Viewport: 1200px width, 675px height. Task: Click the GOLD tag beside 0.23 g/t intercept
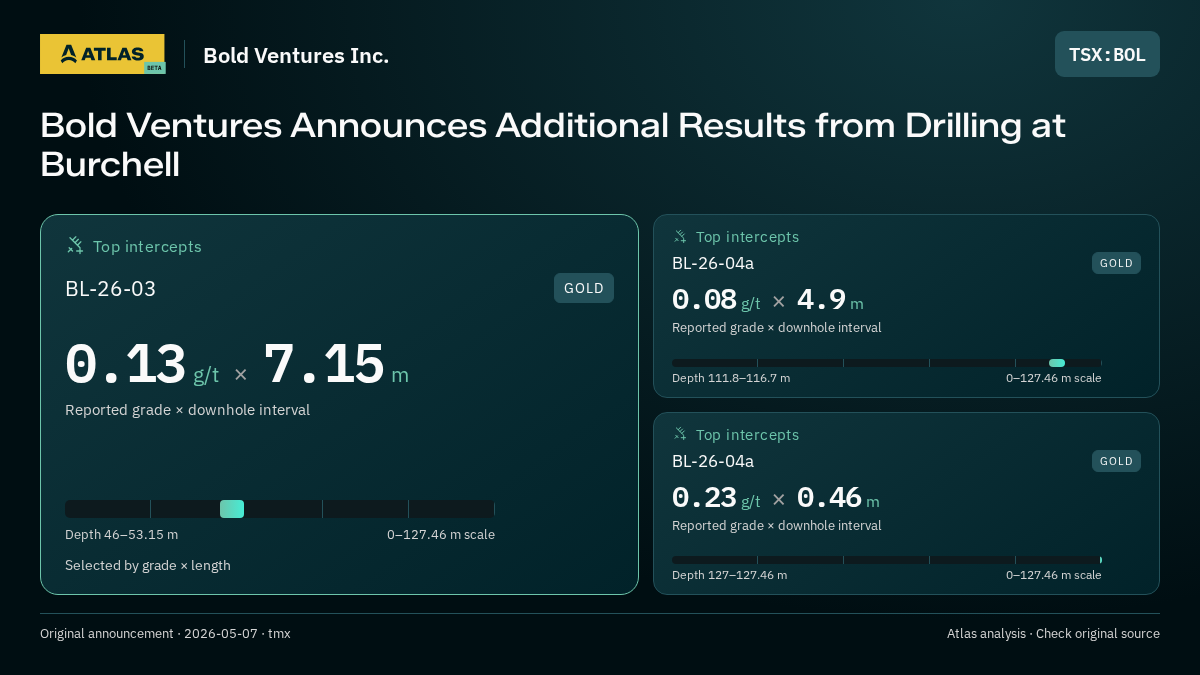[x=1116, y=461]
